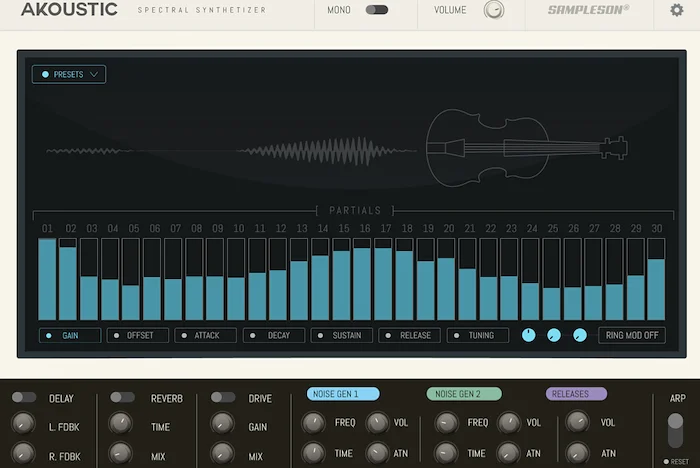Click the delay R. FDBK knob
This screenshot has height=468, width=700.
[x=23, y=453]
